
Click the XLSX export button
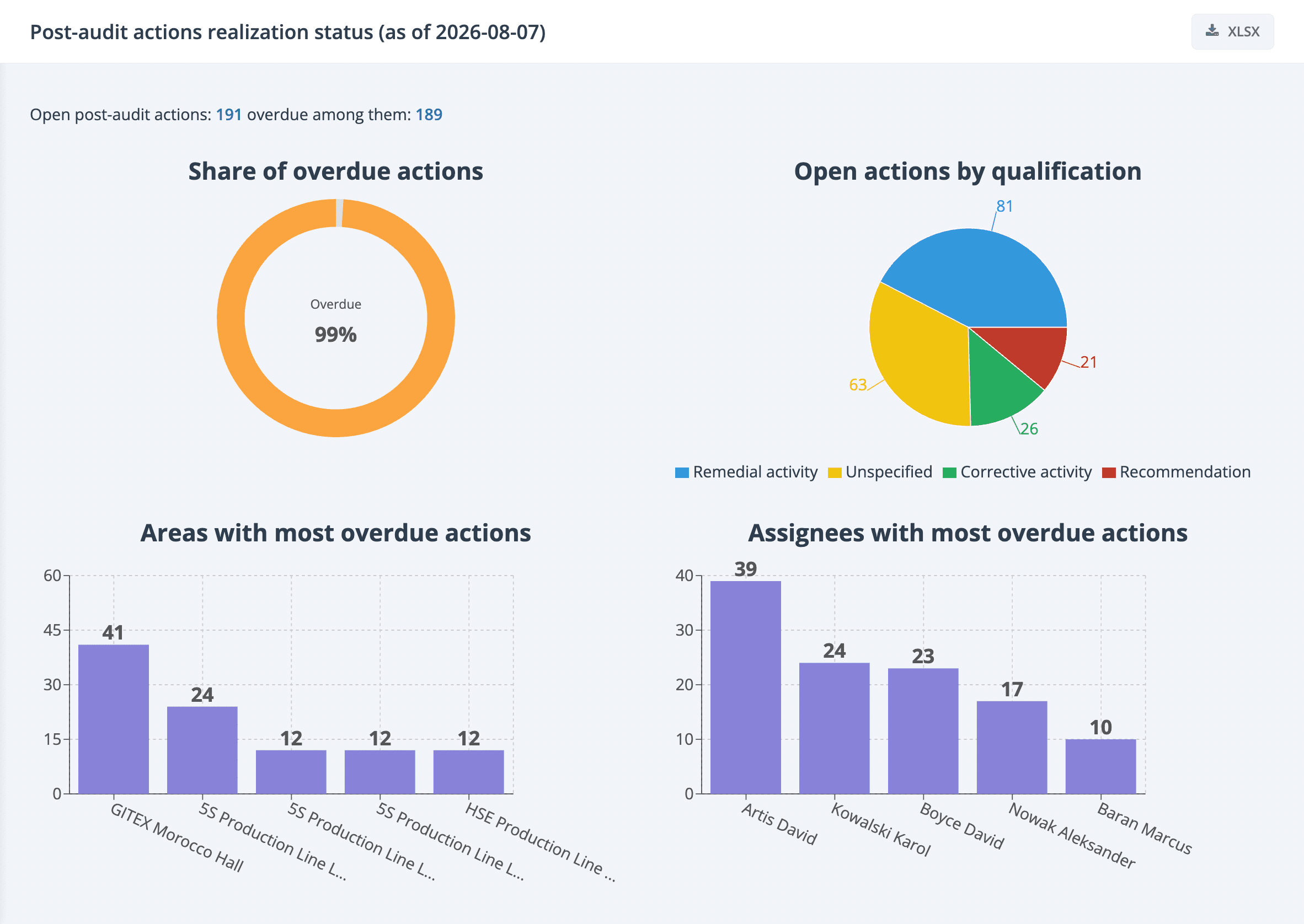click(x=1232, y=31)
